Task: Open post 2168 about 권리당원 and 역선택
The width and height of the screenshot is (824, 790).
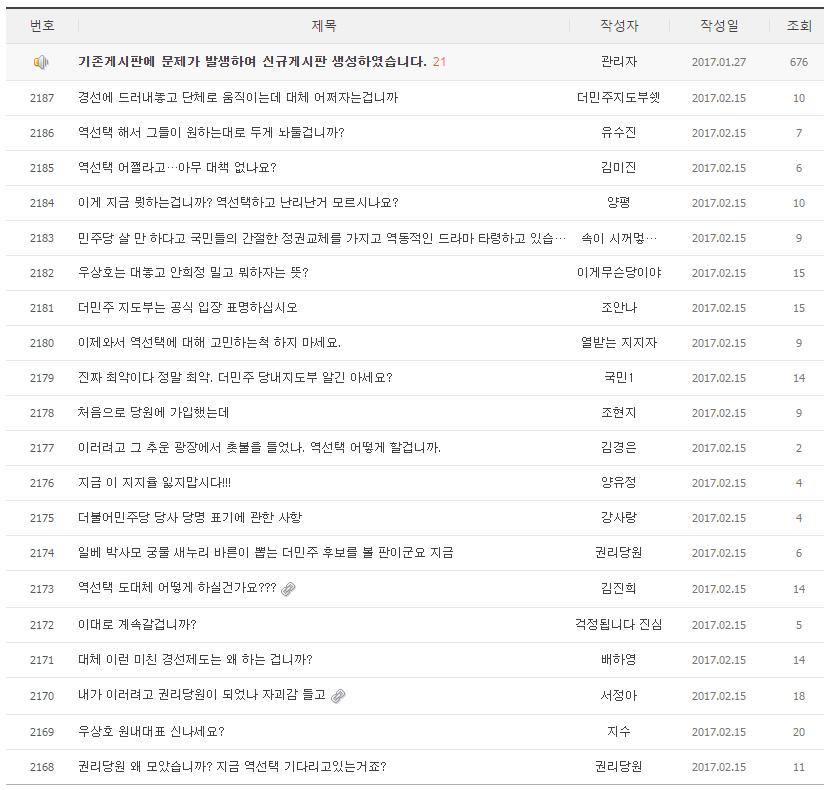Action: (230, 763)
